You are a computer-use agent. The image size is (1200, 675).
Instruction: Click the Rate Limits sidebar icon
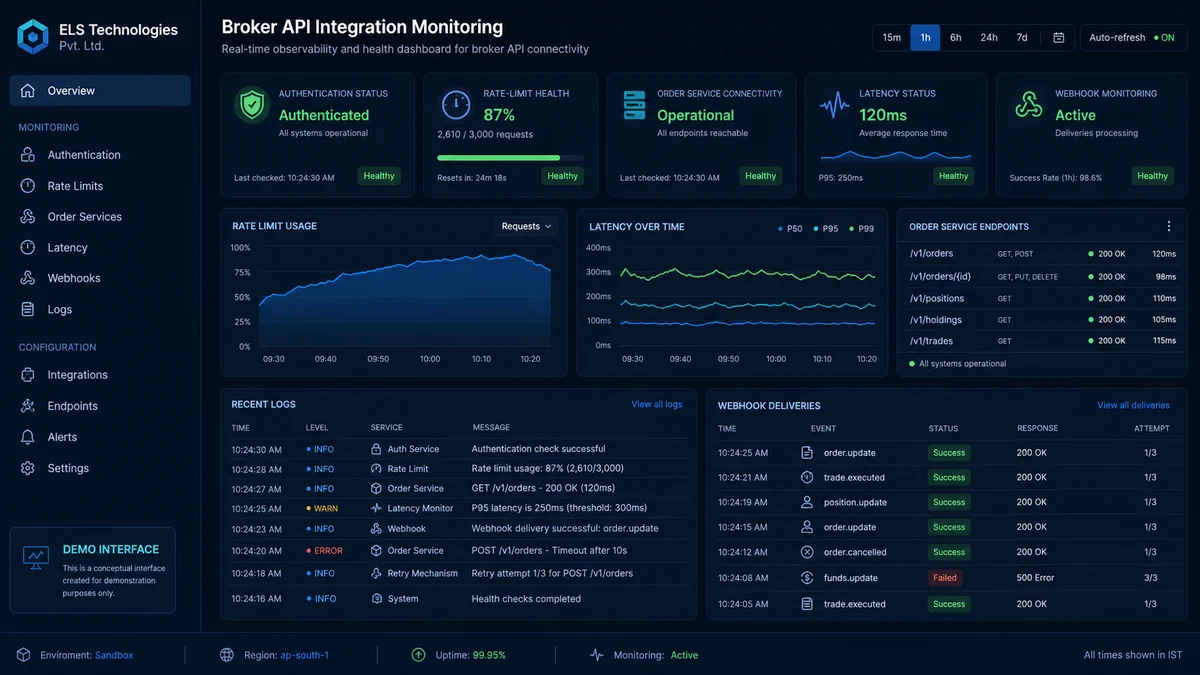tap(28, 186)
